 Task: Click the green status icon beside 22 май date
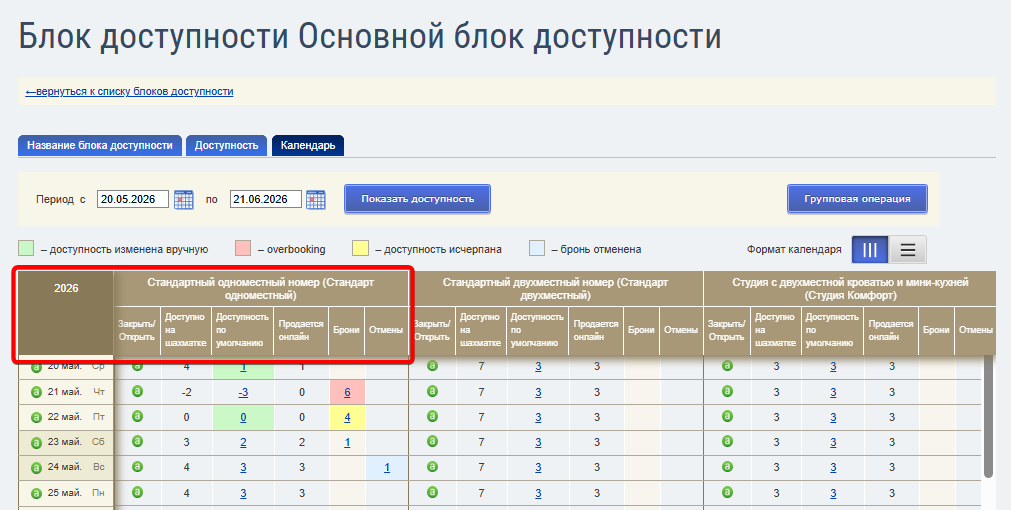coord(36,417)
